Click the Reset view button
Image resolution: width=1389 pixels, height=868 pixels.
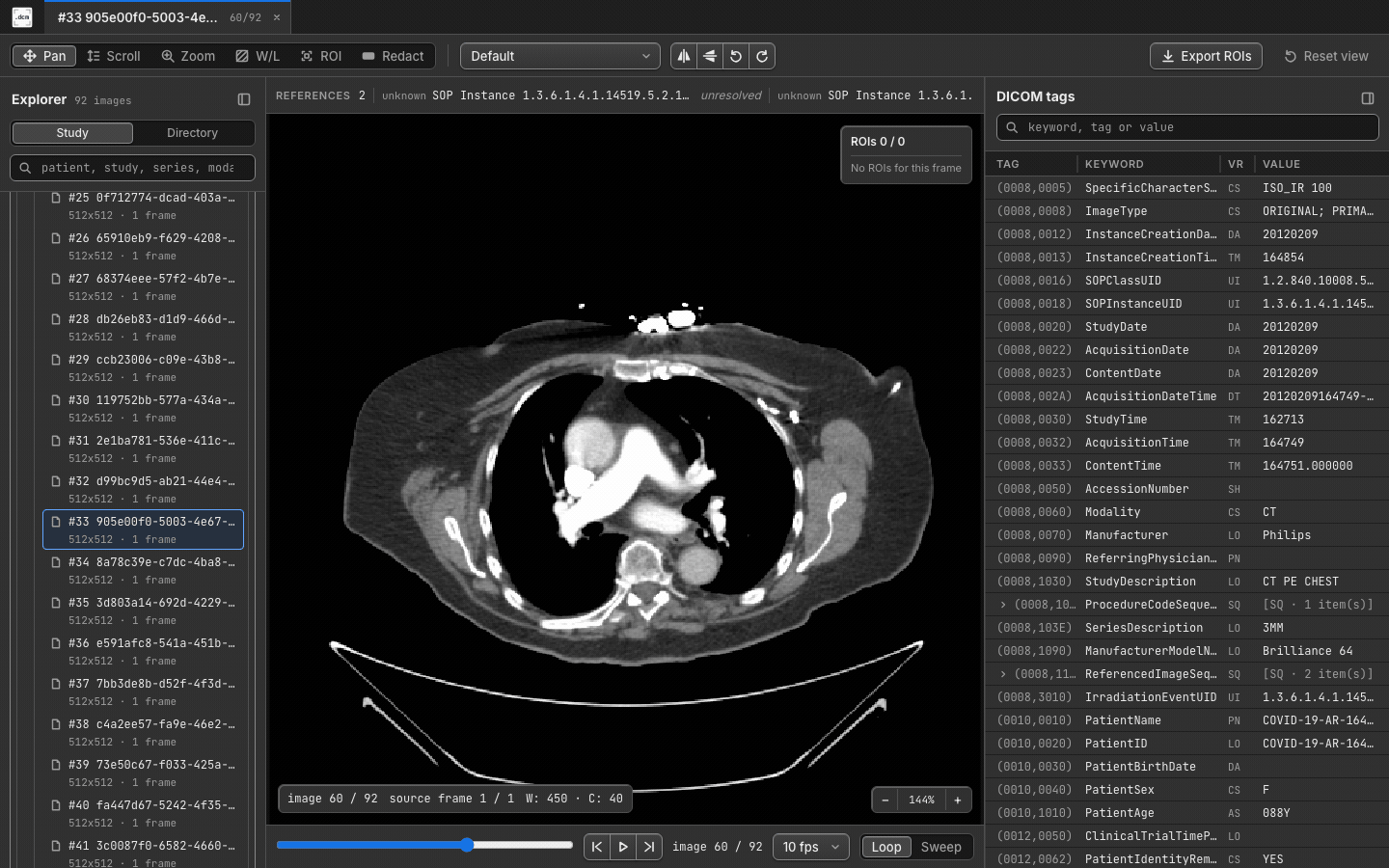pyautogui.click(x=1326, y=56)
